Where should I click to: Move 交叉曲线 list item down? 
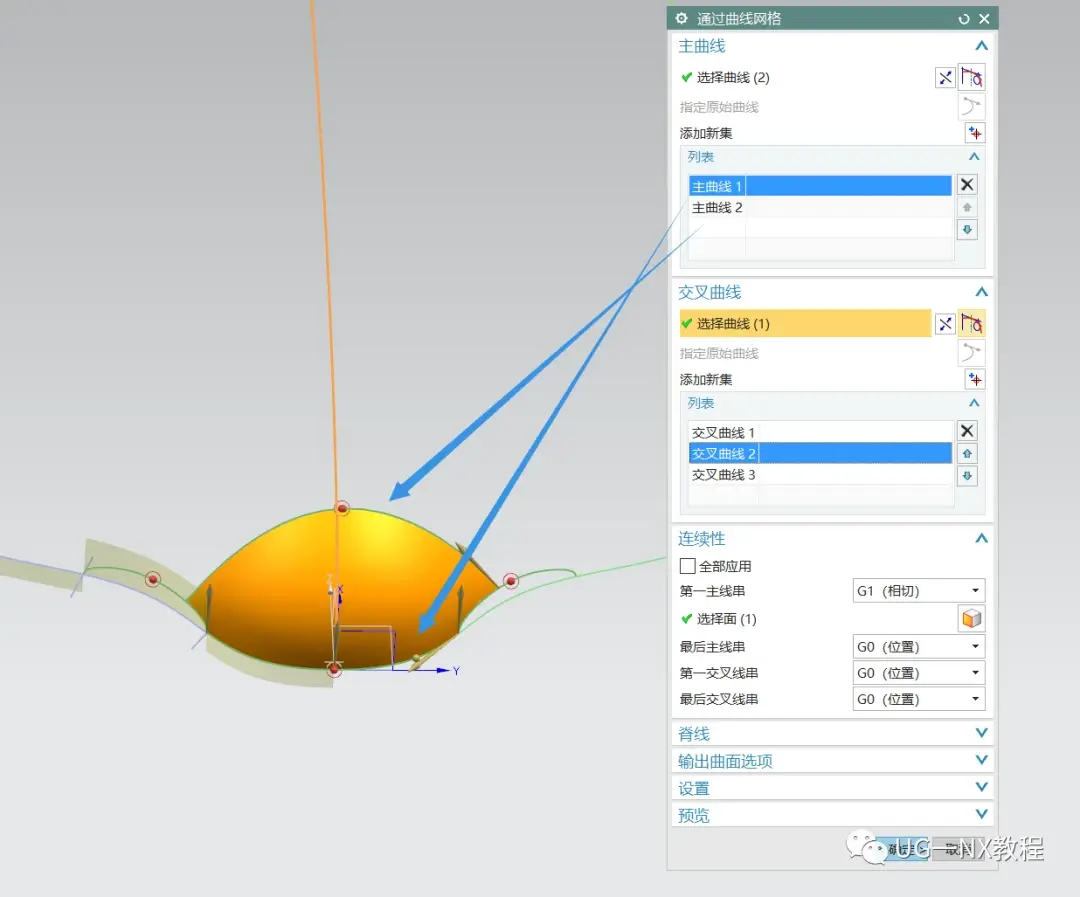967,476
